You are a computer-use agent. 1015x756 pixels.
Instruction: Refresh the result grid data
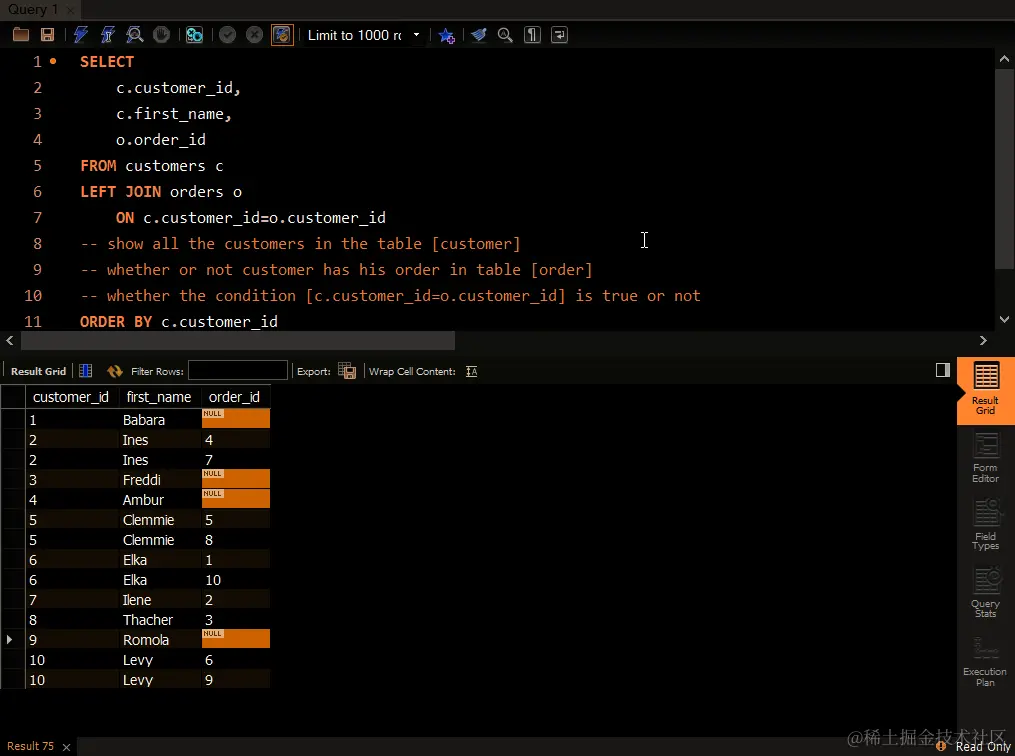click(x=115, y=371)
